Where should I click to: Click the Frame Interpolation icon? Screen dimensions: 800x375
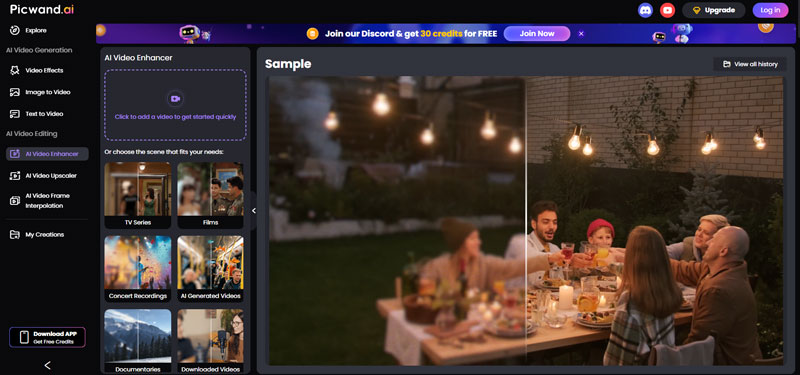point(15,201)
